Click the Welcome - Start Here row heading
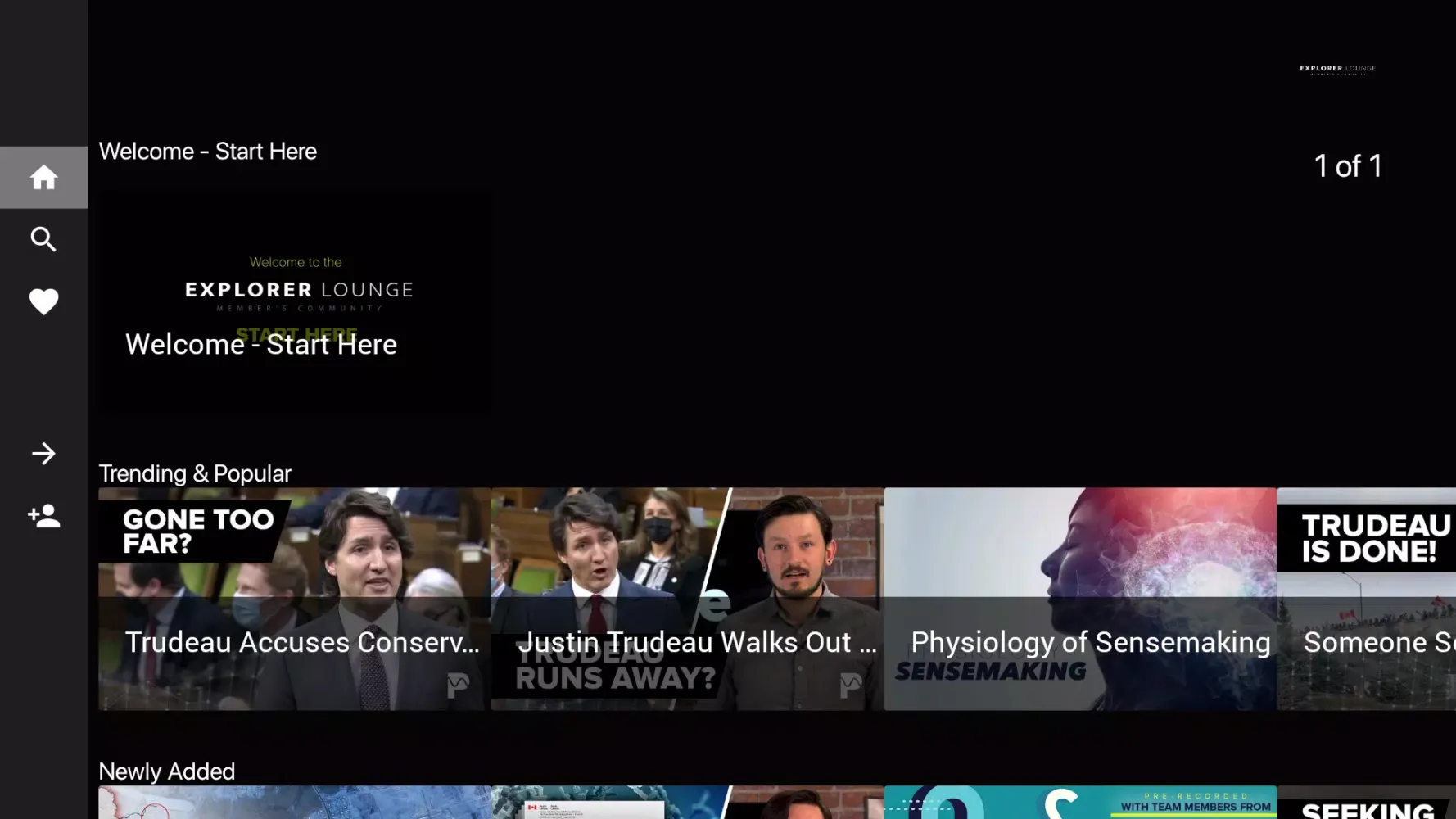The width and height of the screenshot is (1456, 819). 208,152
